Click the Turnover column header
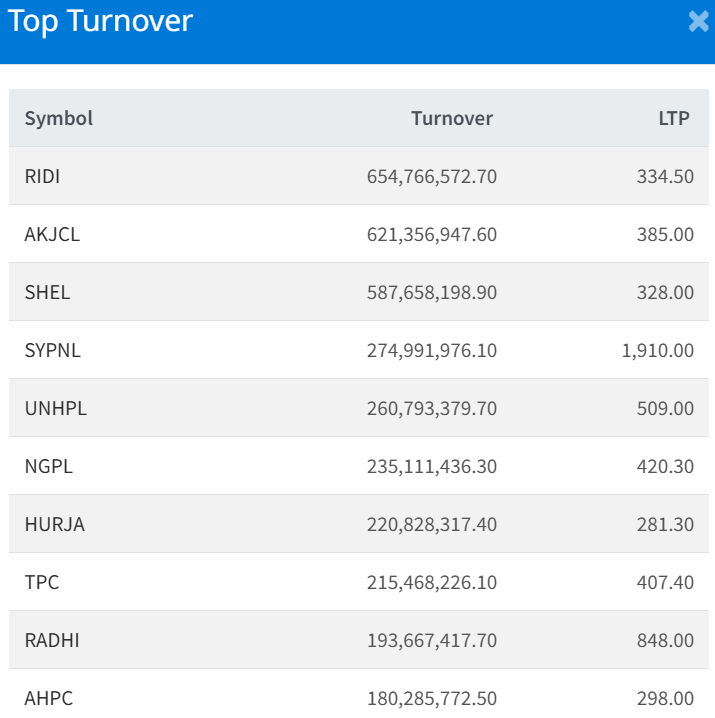This screenshot has height=718, width=715. pos(452,118)
